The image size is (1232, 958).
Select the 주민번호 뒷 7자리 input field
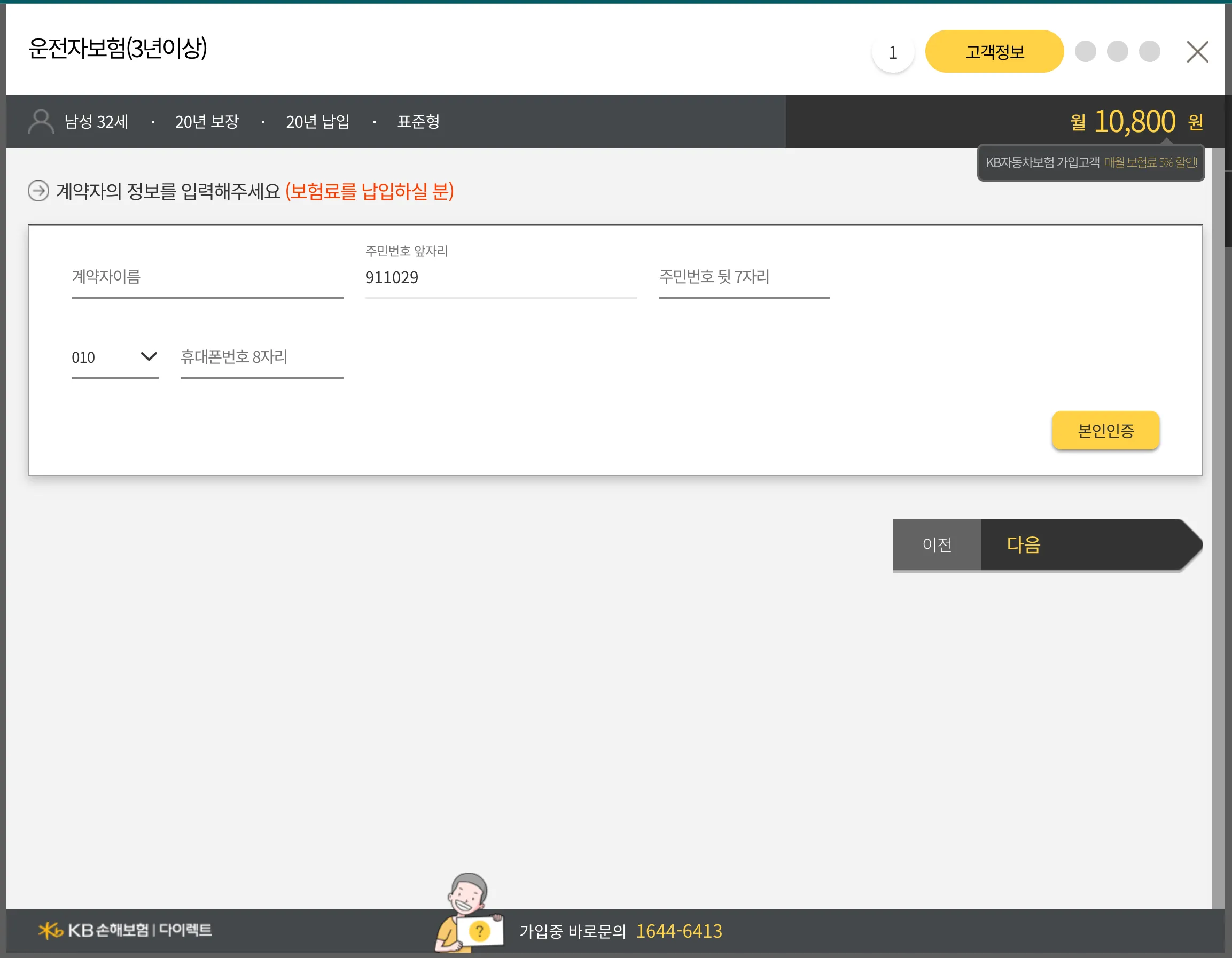744,277
